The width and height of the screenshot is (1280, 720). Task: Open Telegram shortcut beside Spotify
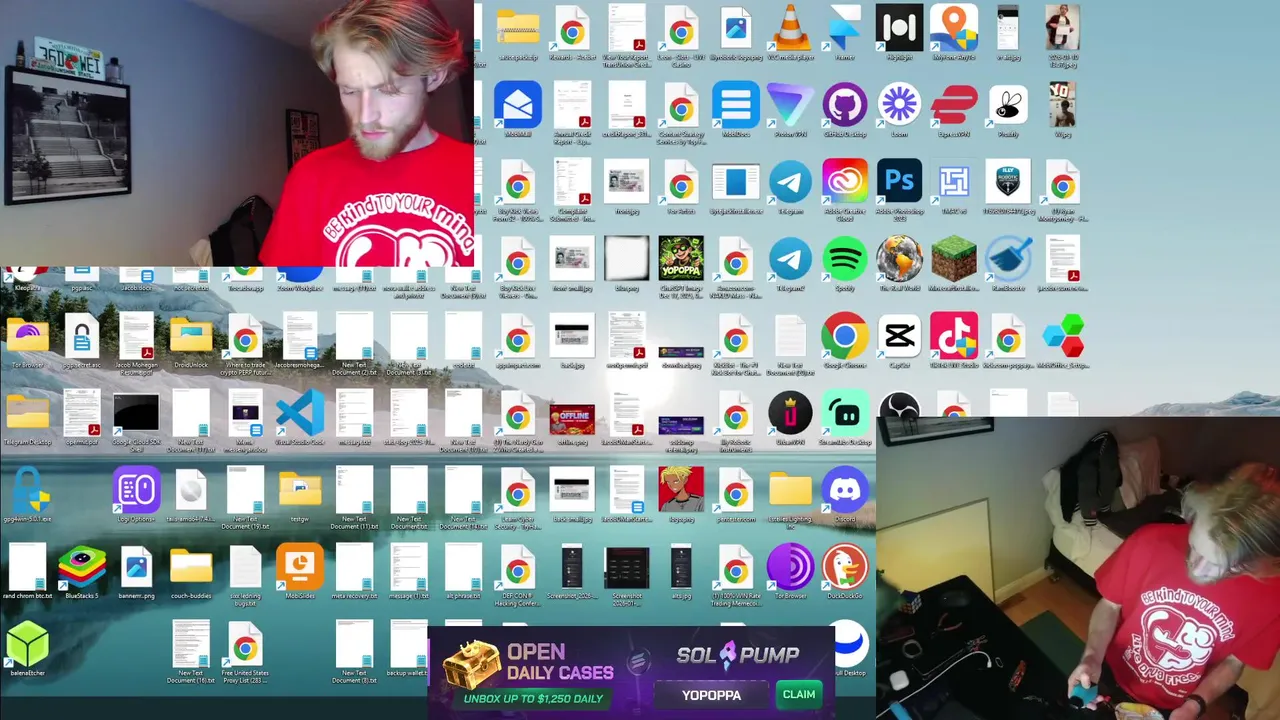click(x=790, y=260)
